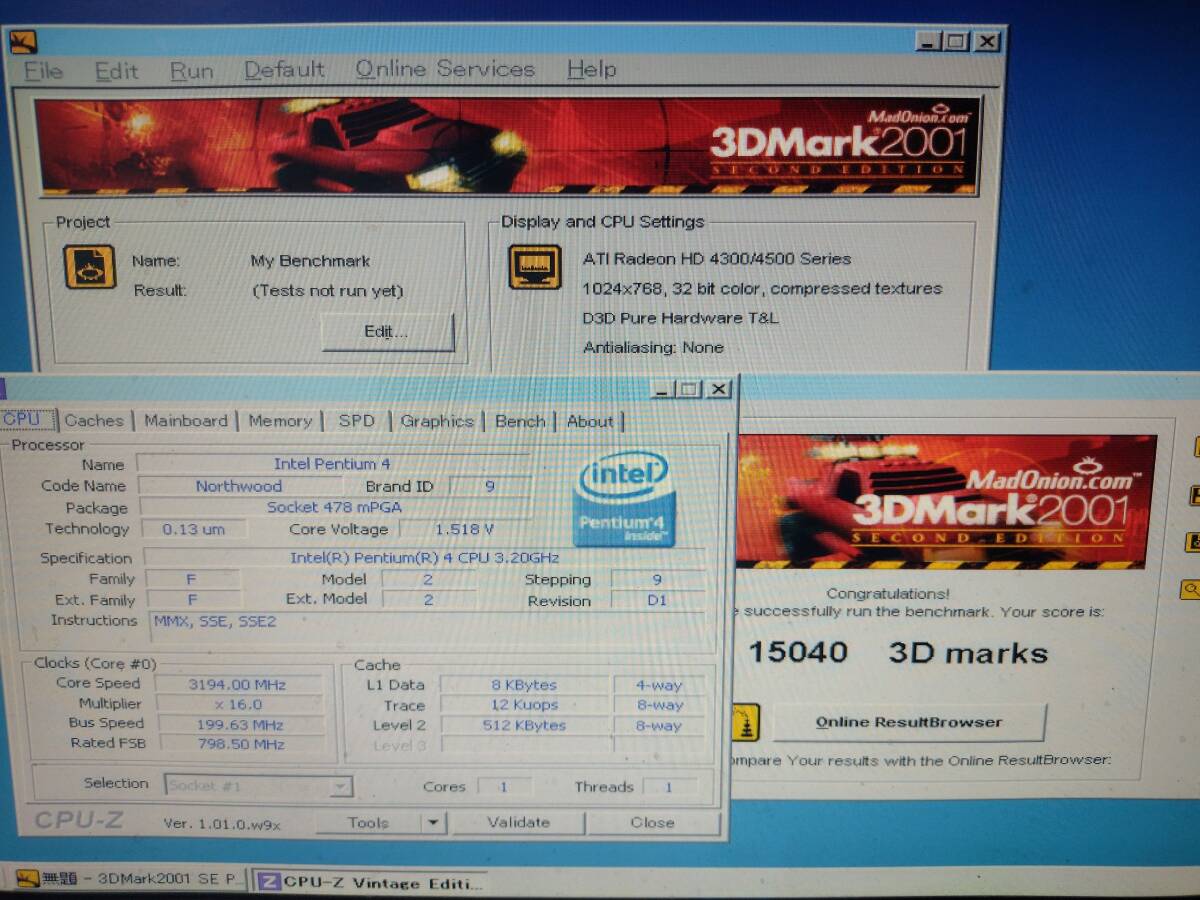Minimize the CPU-Z window
This screenshot has width=1200, height=900.
662,389
